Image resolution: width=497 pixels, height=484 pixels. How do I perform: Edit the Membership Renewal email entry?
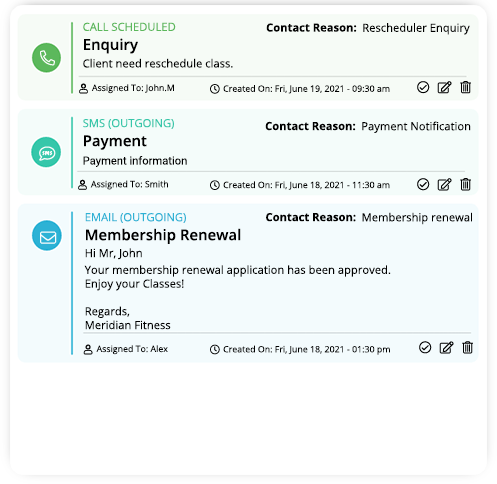[446, 347]
